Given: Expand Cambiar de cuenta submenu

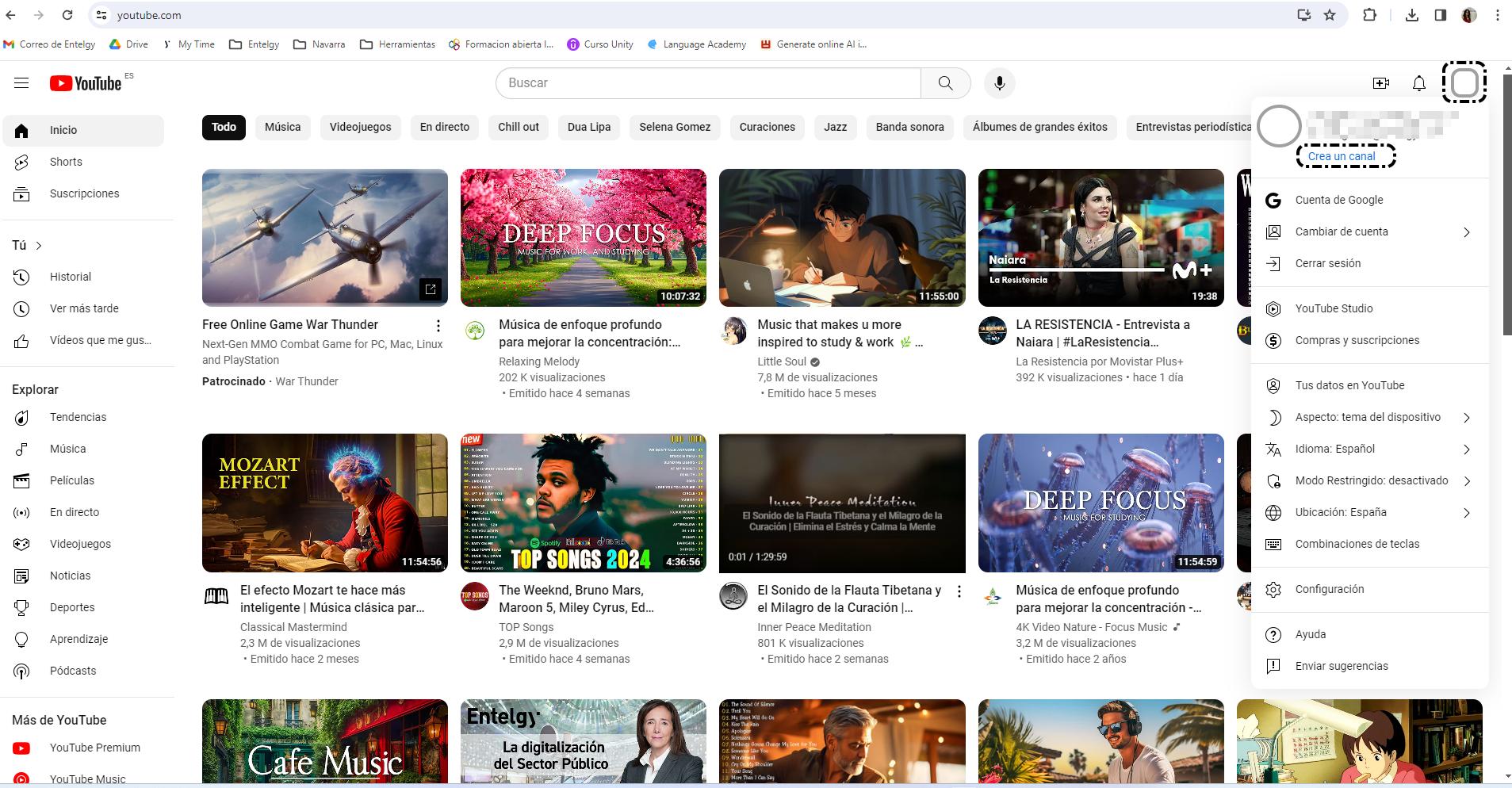Looking at the screenshot, I should (x=1369, y=231).
